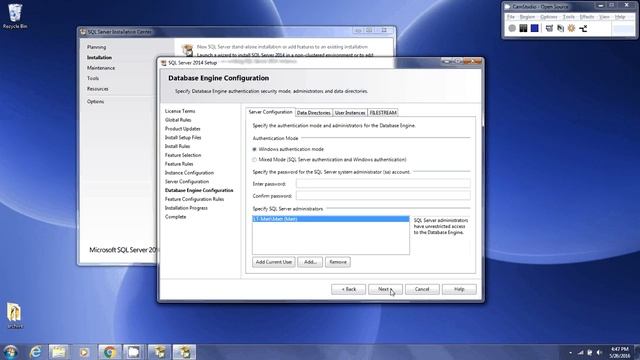The width and height of the screenshot is (640, 360).
Task: Open Windows Explorer from taskbar
Action: (x=59, y=351)
